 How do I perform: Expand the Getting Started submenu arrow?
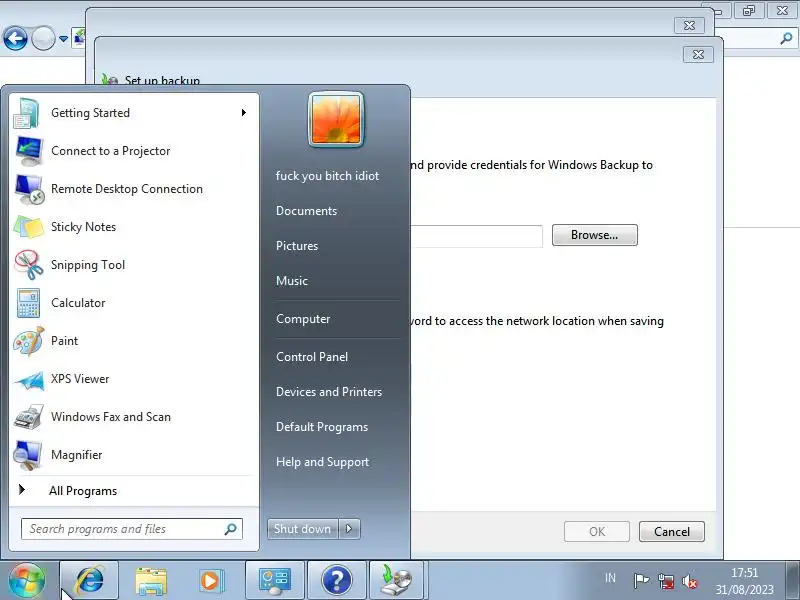[x=244, y=113]
